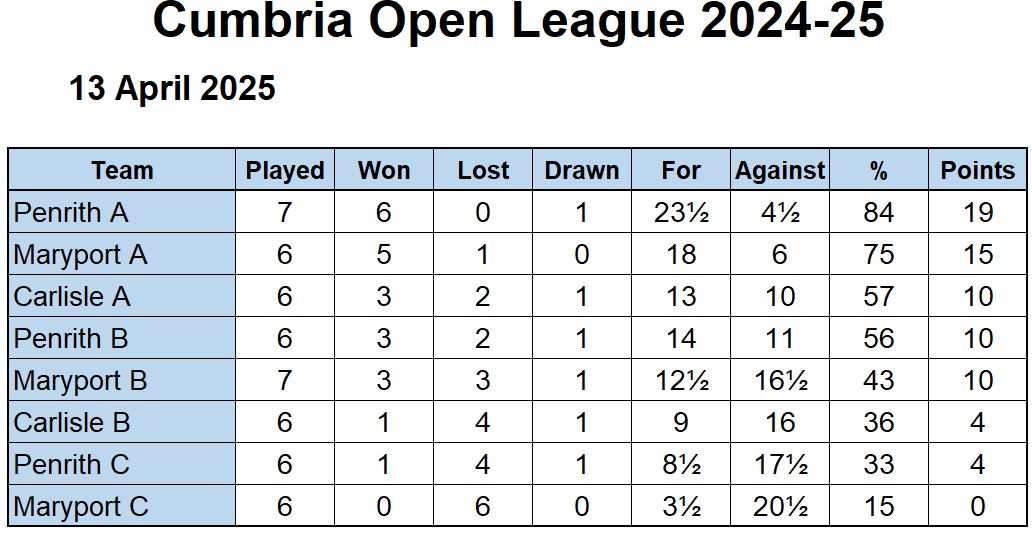1032x533 pixels.
Task: Select the Played column header
Action: click(285, 170)
